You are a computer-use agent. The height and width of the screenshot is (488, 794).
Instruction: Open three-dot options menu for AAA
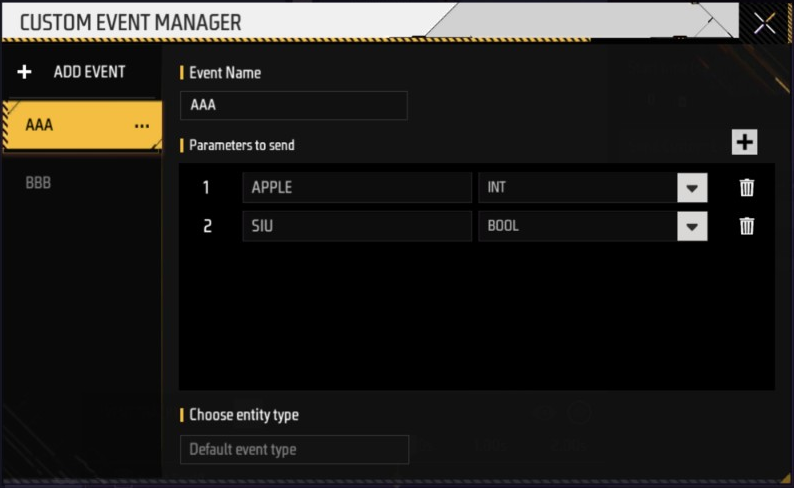141,126
